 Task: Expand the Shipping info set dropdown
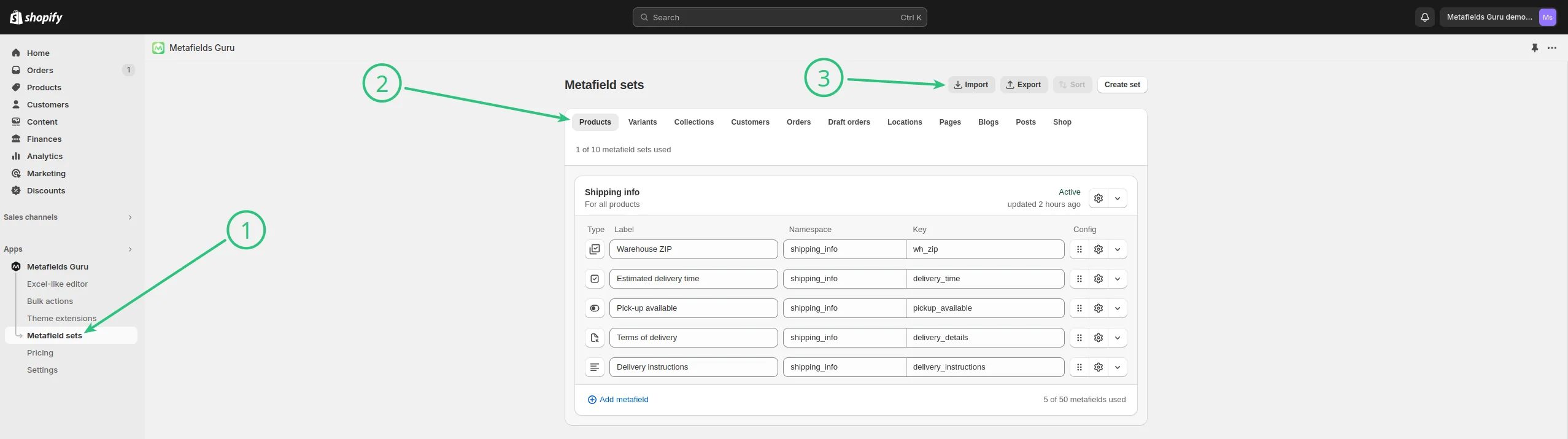(1118, 198)
